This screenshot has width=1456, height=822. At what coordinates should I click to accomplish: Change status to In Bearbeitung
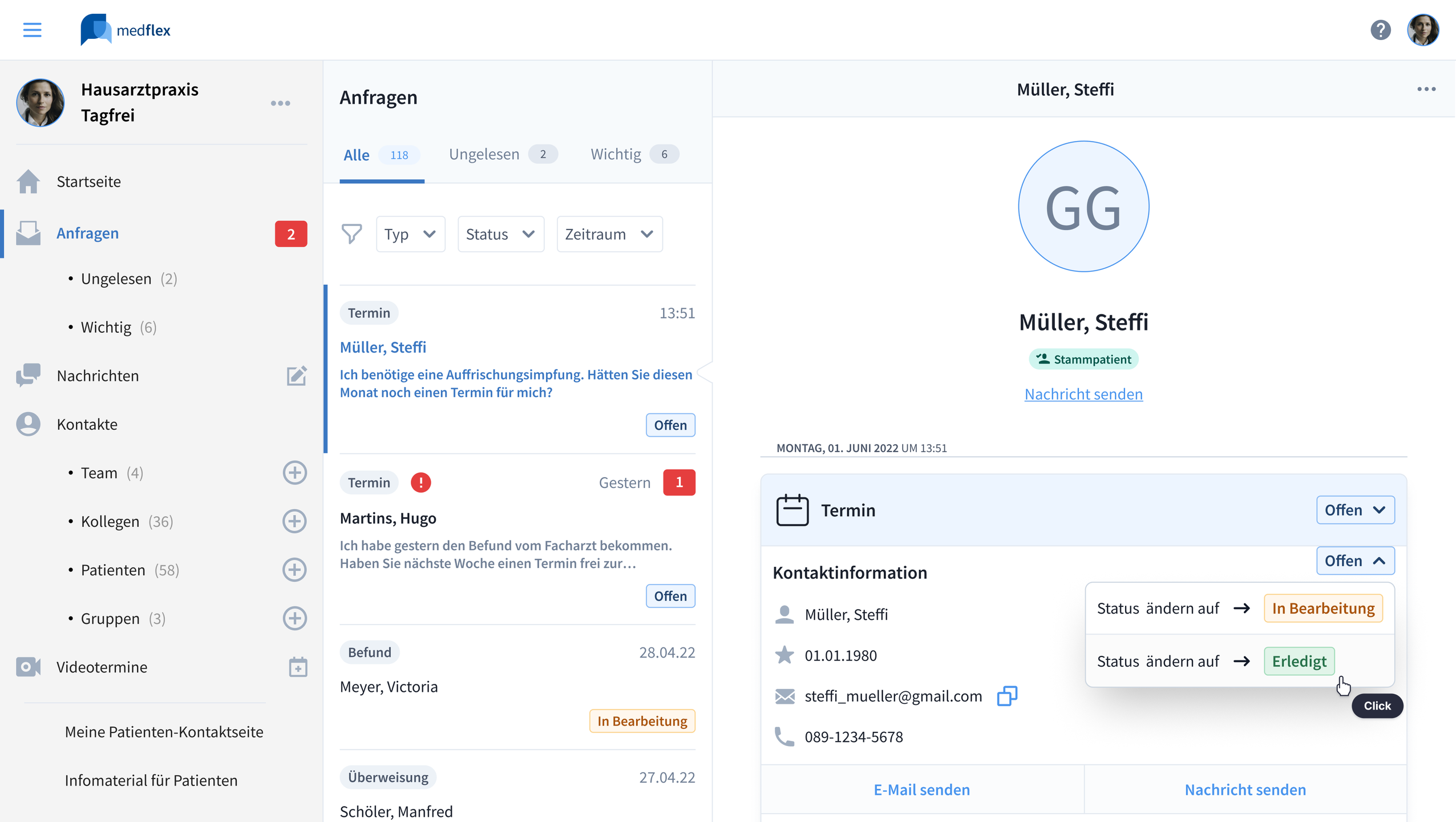click(1322, 609)
